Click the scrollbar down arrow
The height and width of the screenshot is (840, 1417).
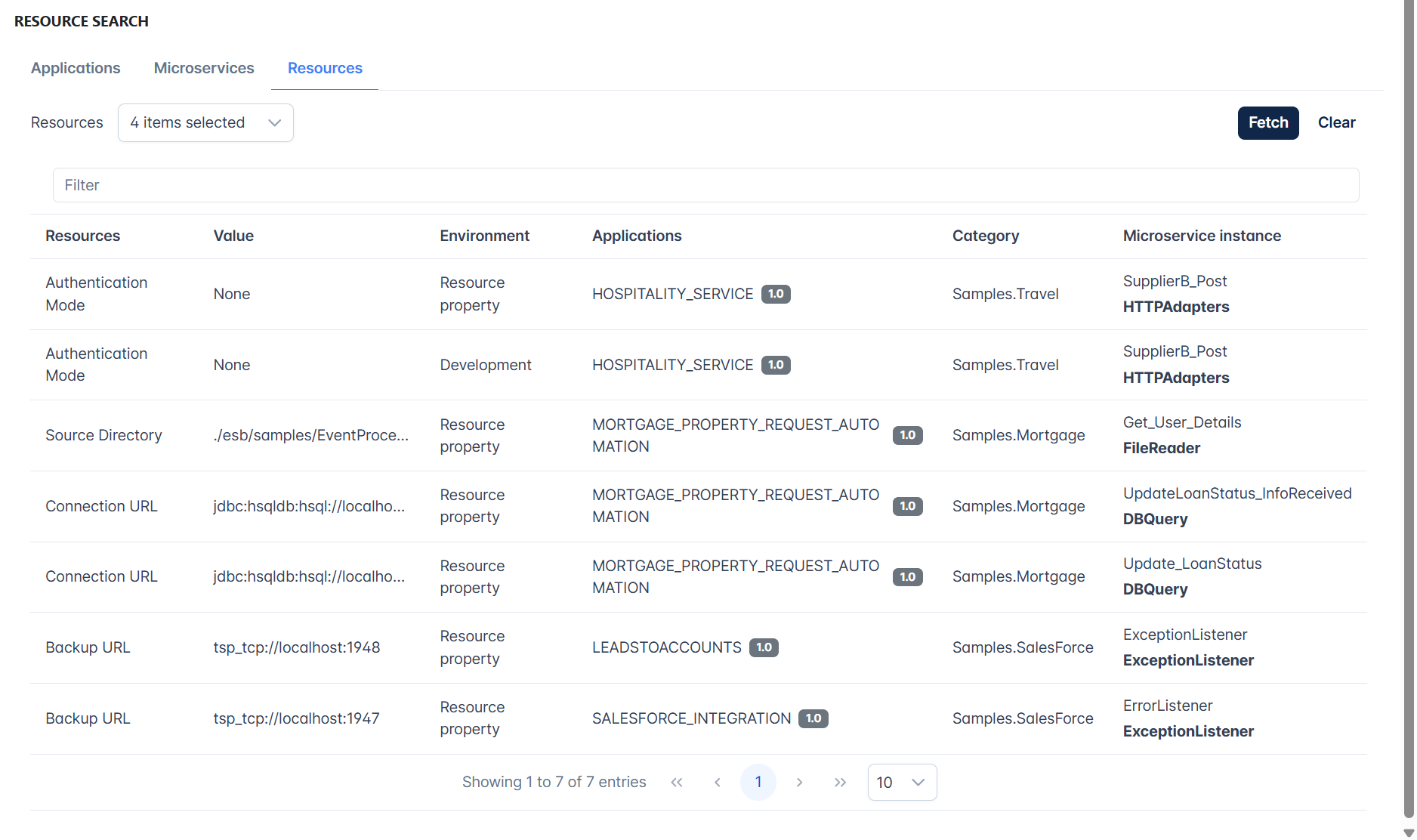tap(1409, 833)
